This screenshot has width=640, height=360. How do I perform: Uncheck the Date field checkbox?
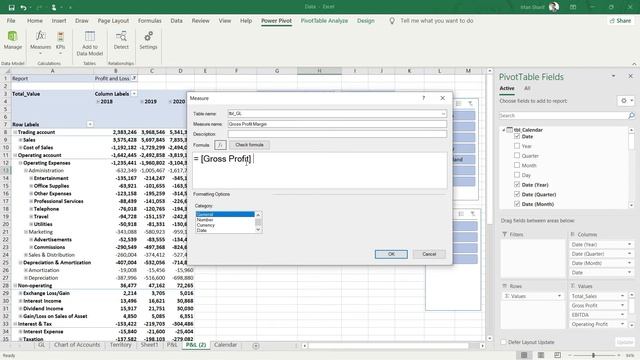[x=517, y=136]
